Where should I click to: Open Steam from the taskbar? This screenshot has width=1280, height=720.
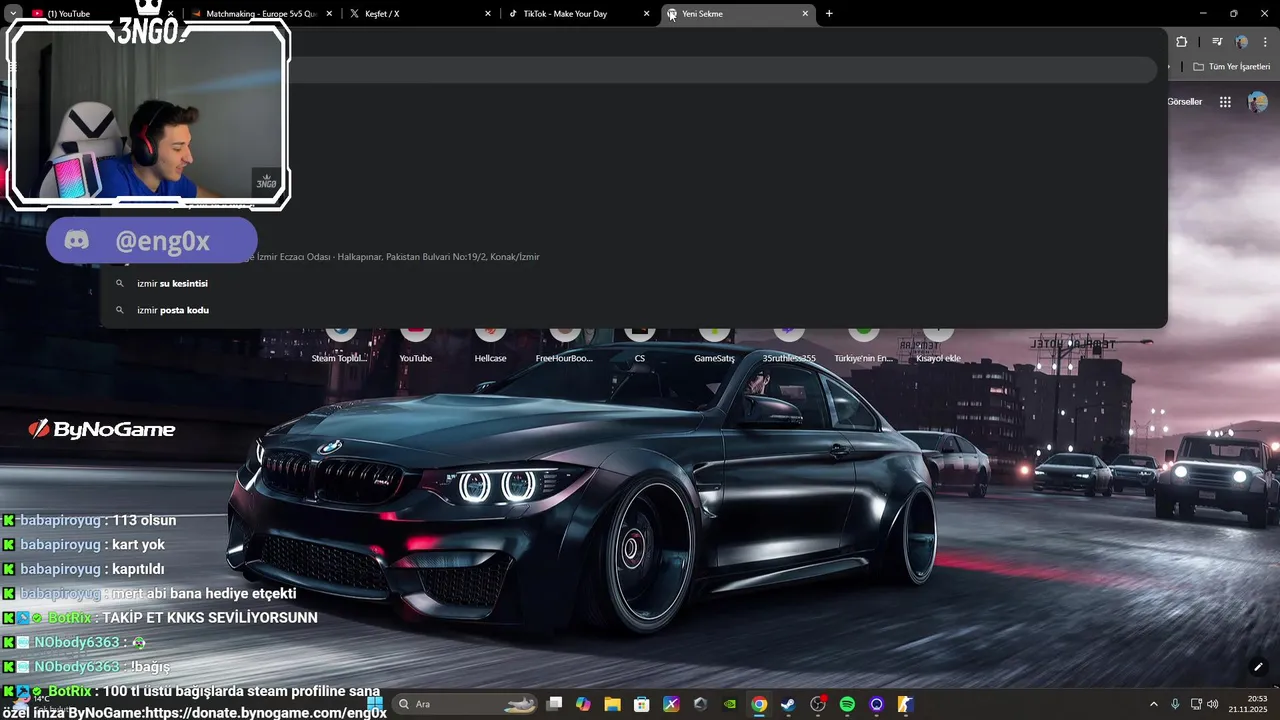pos(789,704)
